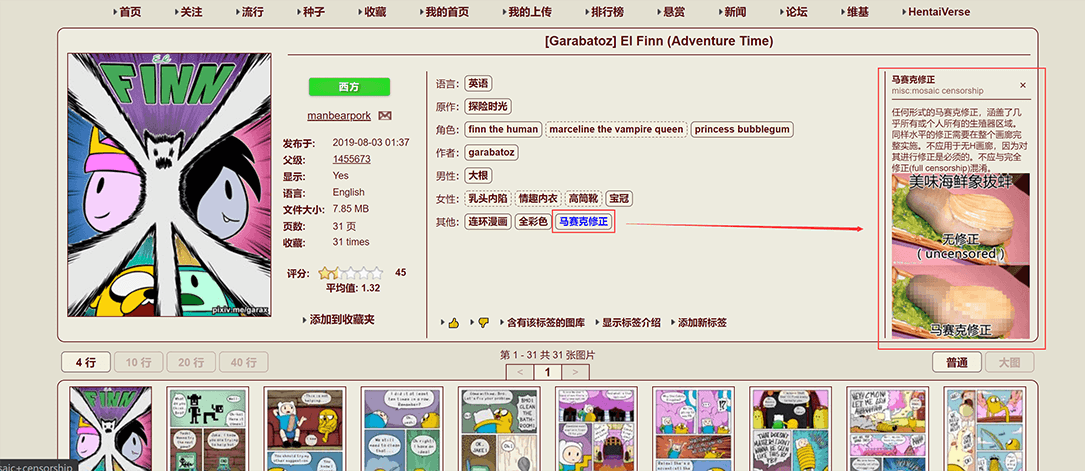Click the envelope icon beside manbearpork

(x=385, y=116)
